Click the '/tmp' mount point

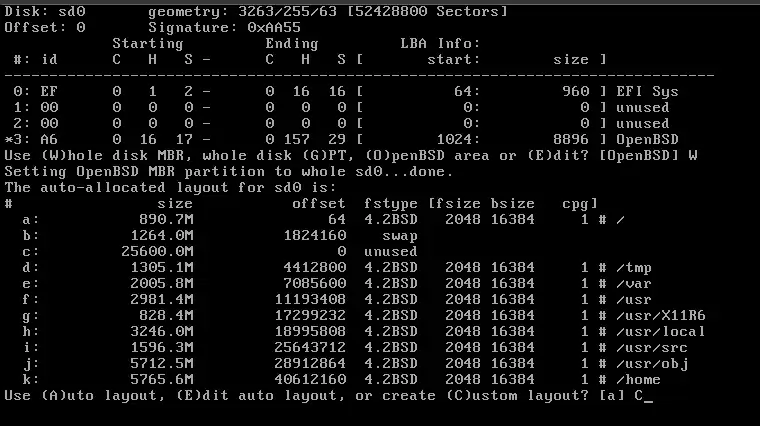click(x=634, y=267)
